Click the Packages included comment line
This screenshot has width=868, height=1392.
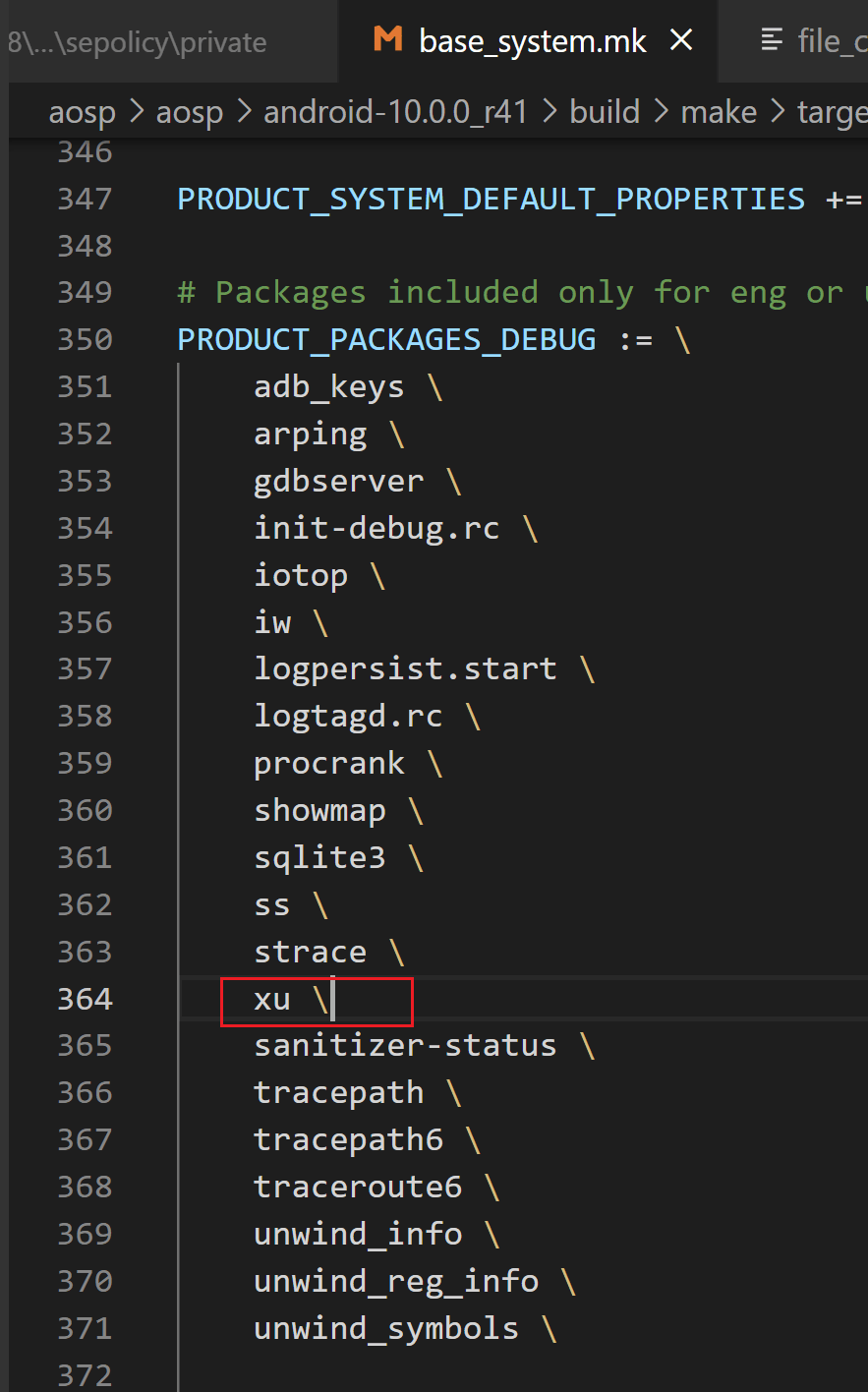click(x=522, y=292)
